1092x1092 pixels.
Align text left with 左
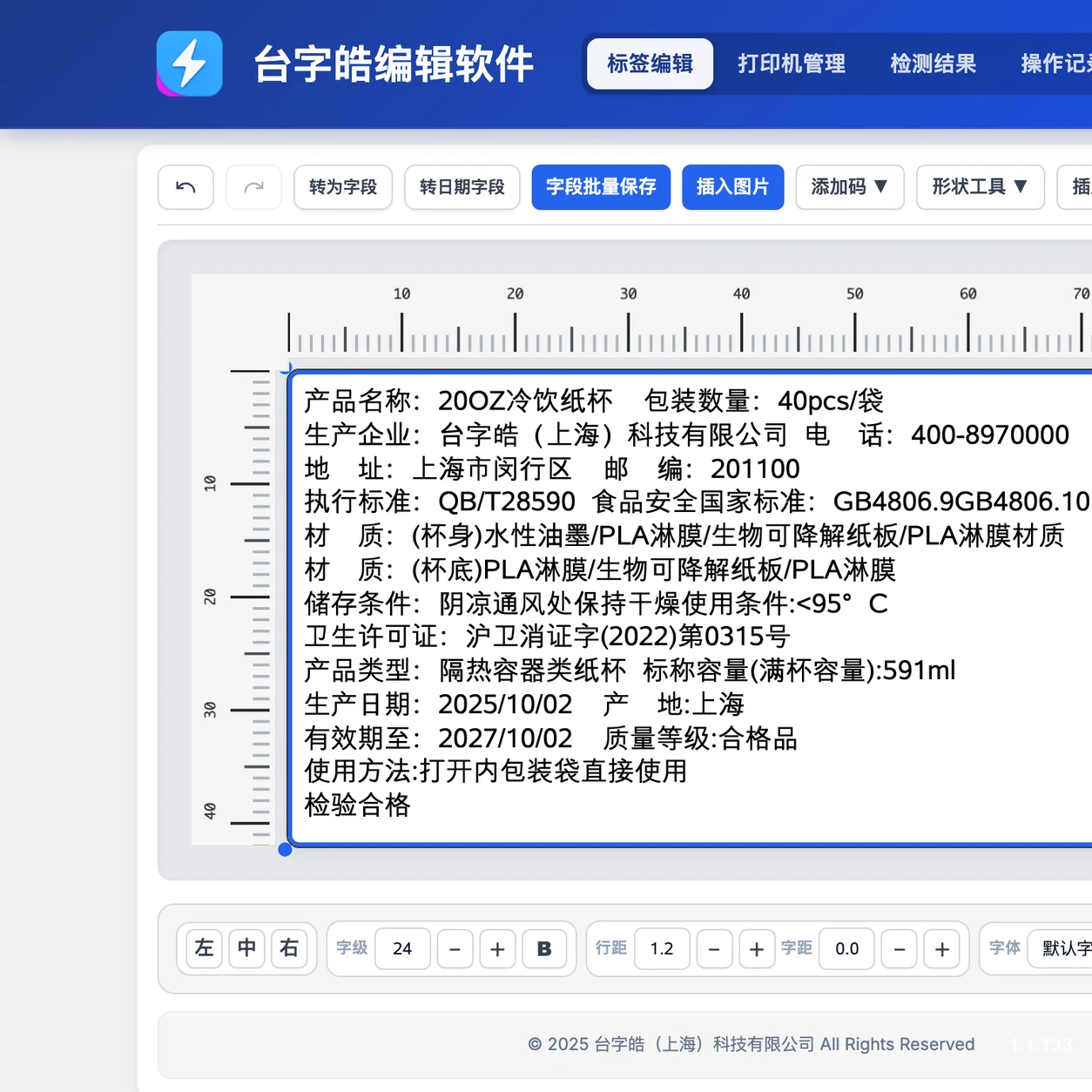point(204,948)
